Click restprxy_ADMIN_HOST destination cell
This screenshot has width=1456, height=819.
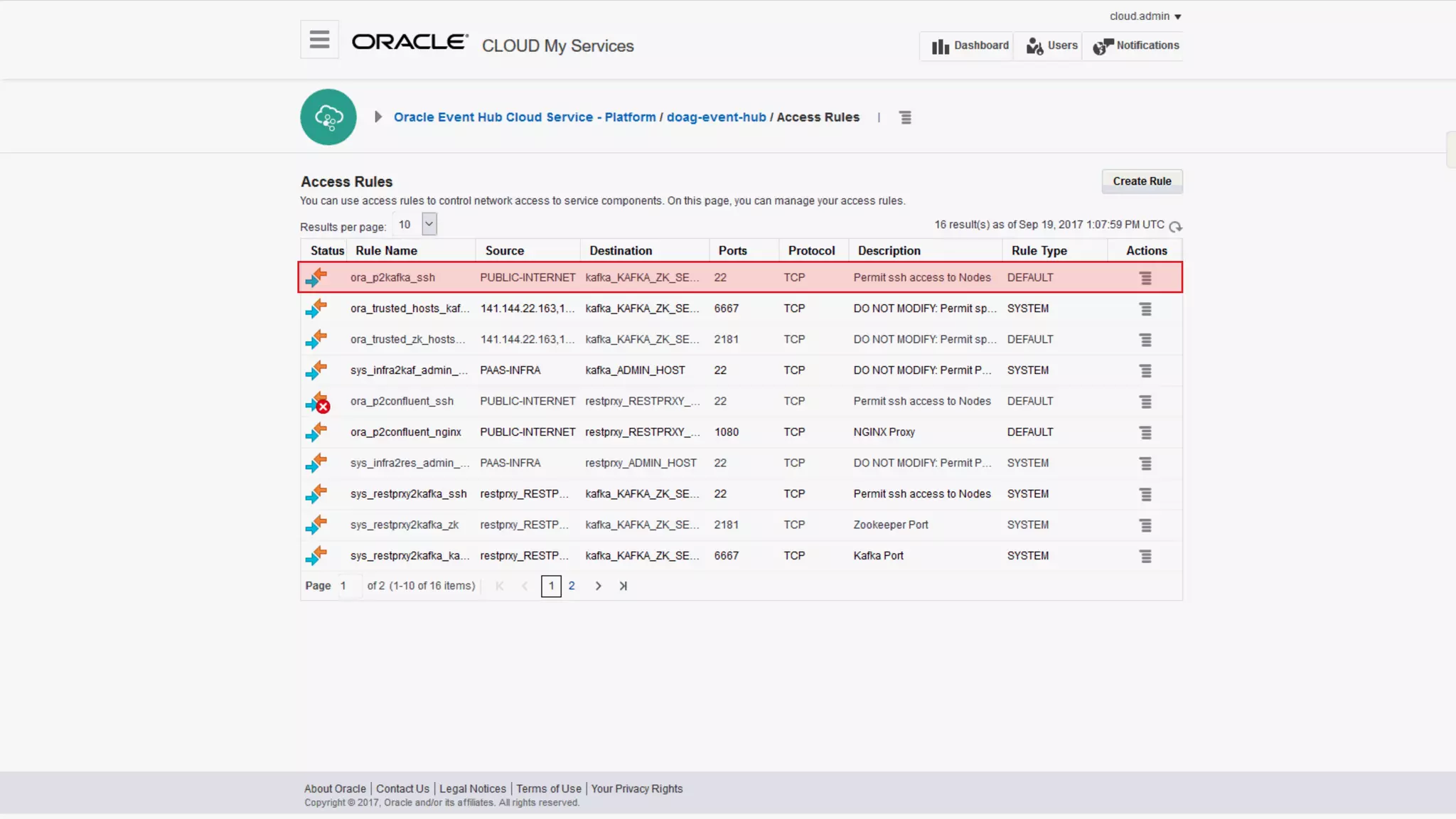click(x=641, y=463)
